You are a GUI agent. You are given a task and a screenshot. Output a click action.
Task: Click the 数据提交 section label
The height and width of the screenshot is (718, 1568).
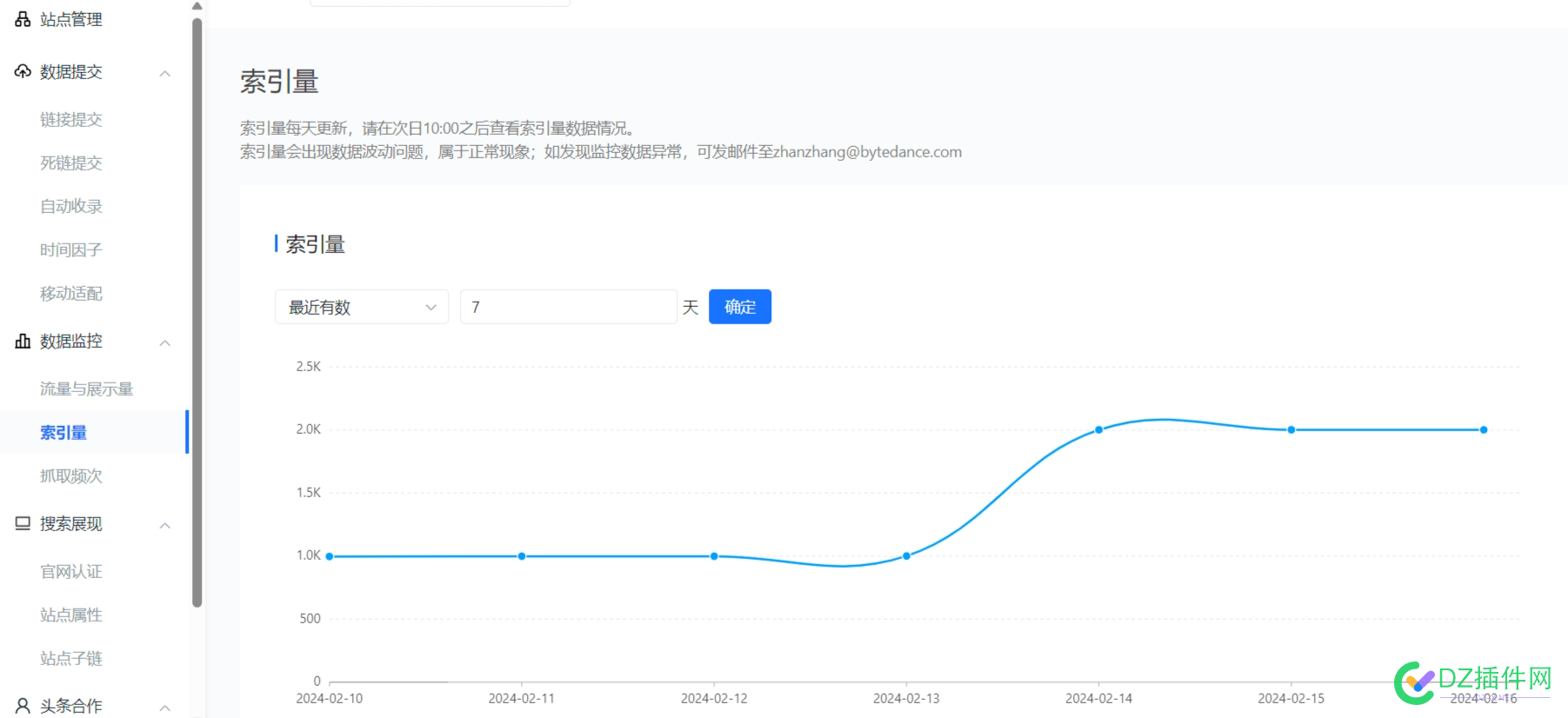pos(71,71)
